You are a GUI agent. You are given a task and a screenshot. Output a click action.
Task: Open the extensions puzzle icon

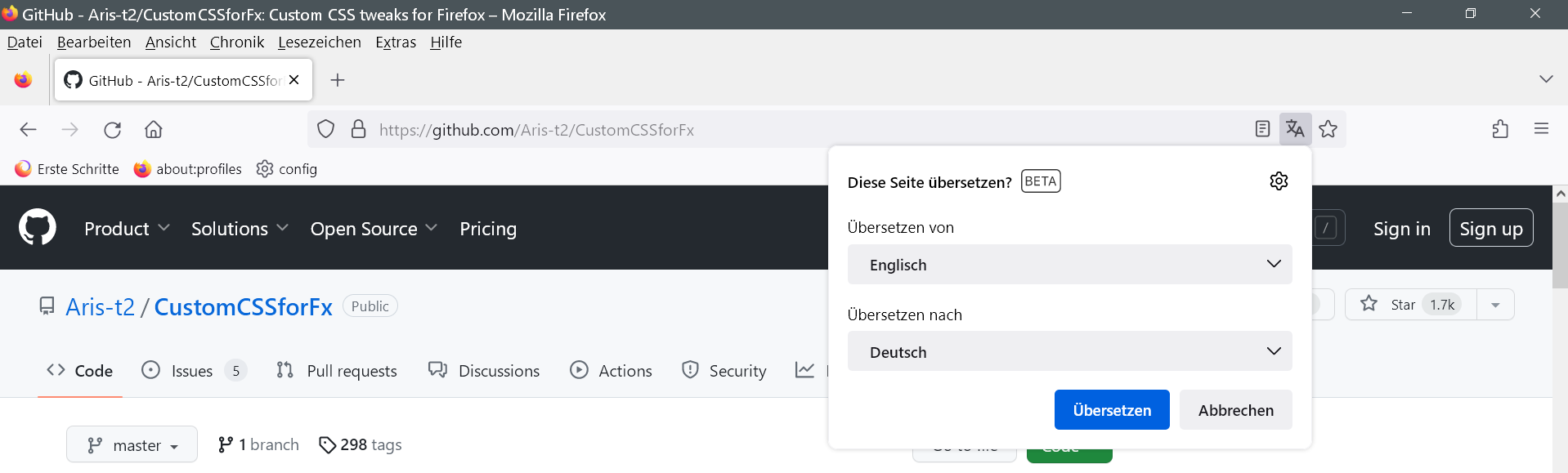tap(1500, 129)
